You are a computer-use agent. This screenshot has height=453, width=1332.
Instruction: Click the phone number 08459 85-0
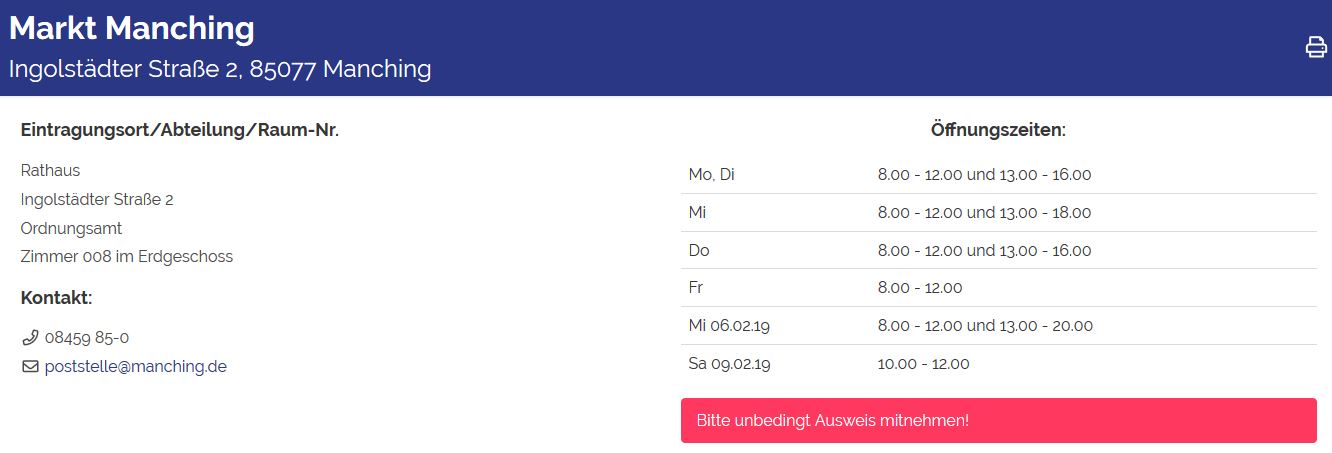tap(87, 338)
